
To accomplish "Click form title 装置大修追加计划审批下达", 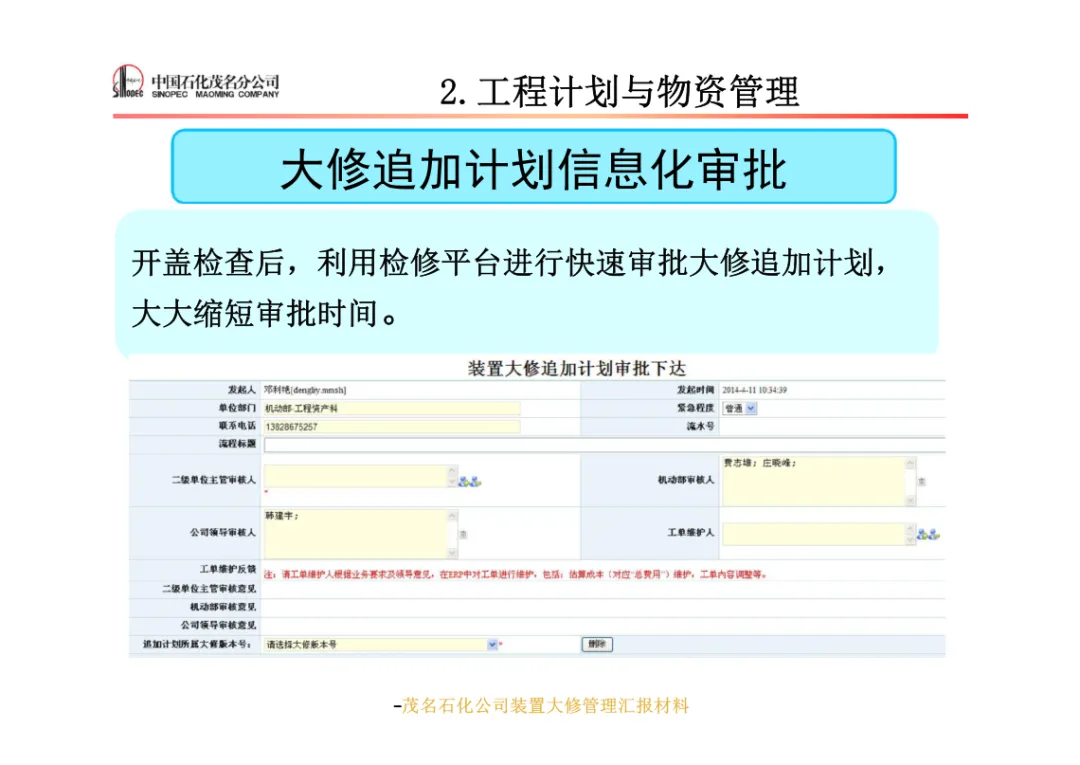I will pyautogui.click(x=577, y=368).
